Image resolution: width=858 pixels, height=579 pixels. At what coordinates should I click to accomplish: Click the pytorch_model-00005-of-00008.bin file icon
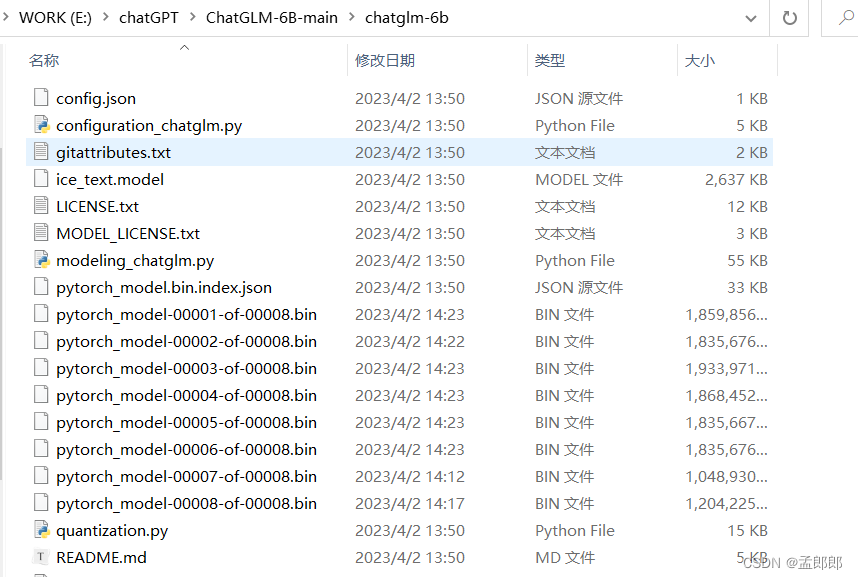click(x=41, y=421)
